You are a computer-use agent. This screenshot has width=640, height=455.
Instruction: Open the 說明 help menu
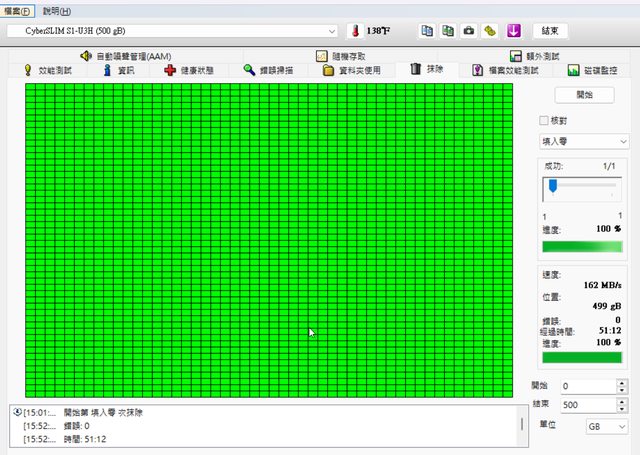click(x=56, y=10)
